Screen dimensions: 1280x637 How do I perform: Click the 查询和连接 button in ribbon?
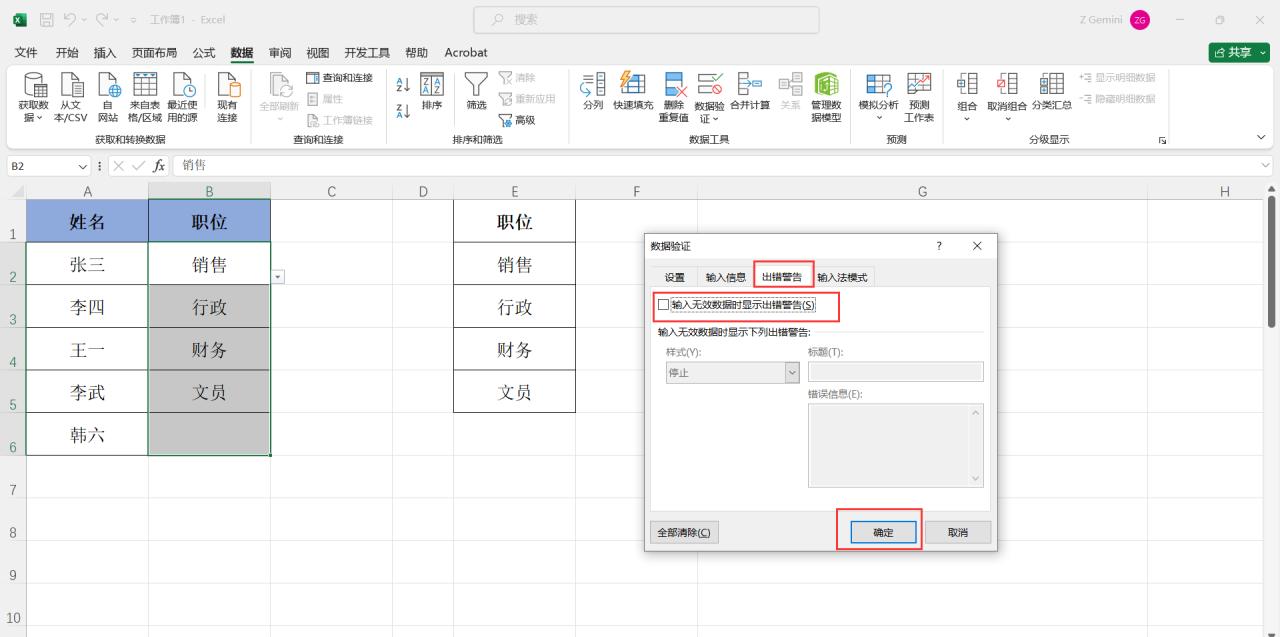339,78
